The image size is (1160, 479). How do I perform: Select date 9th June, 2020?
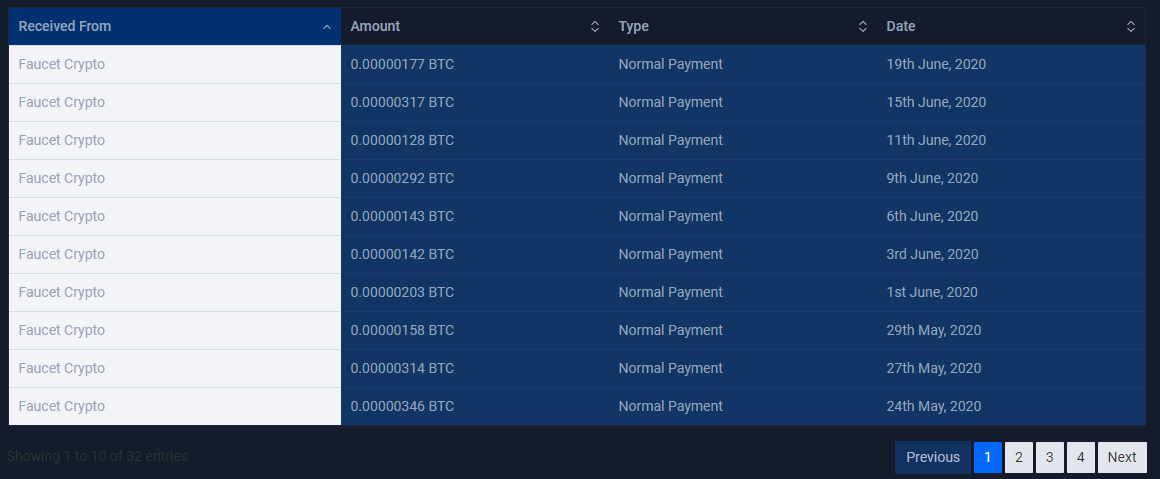(x=932, y=178)
